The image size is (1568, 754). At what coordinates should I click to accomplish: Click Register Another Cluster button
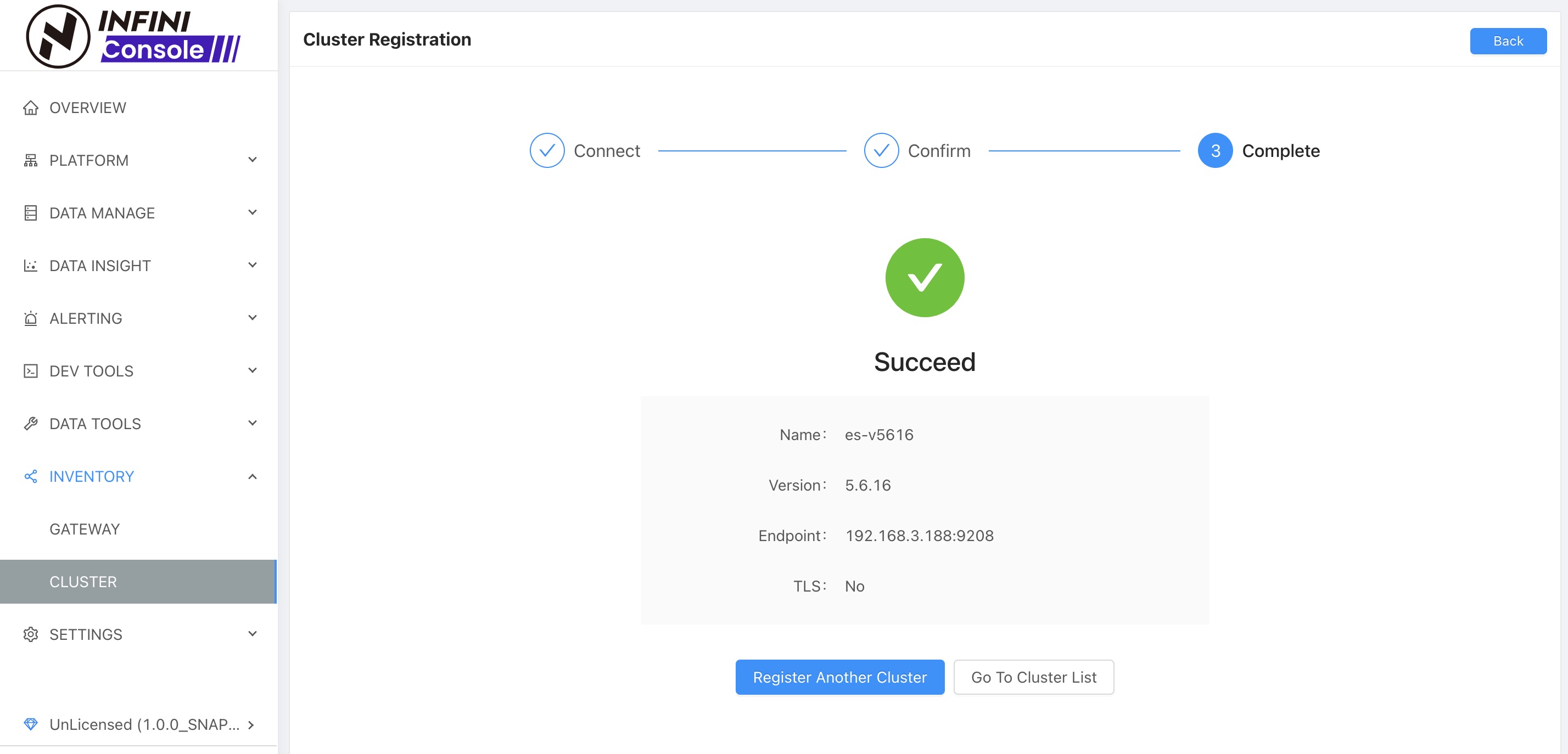click(839, 677)
